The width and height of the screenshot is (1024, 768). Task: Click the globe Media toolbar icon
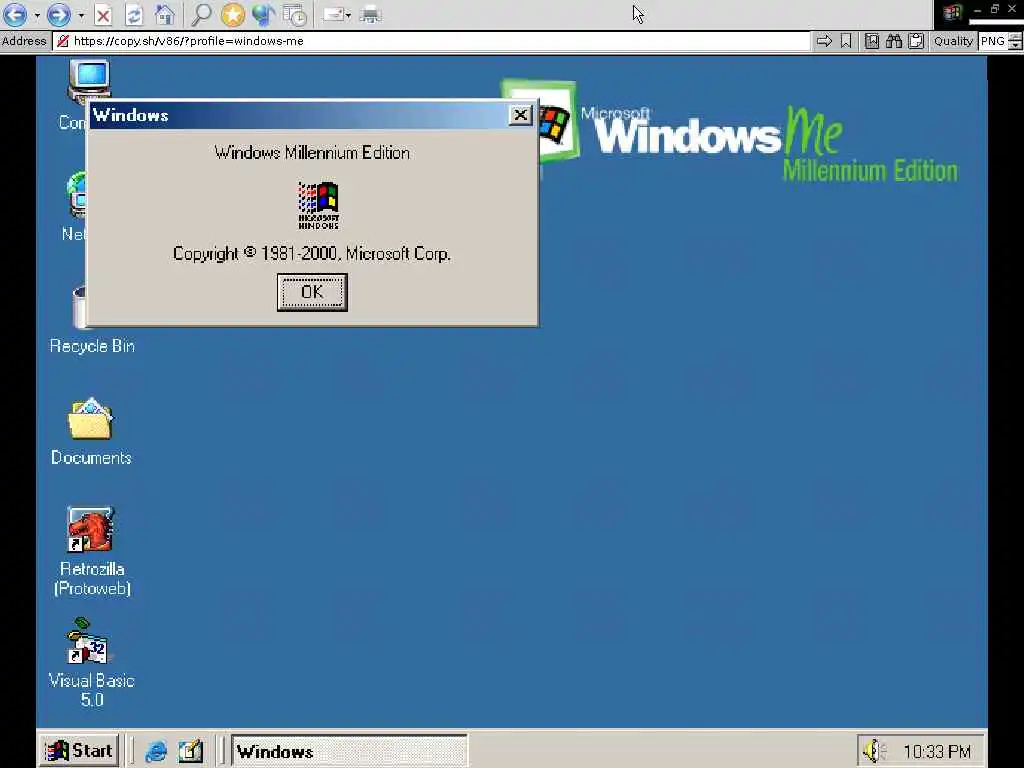(263, 14)
